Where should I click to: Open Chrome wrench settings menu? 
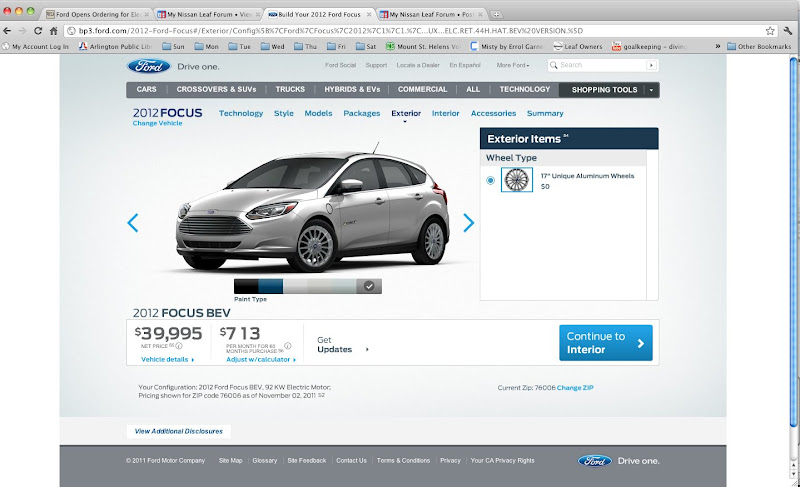tap(788, 31)
